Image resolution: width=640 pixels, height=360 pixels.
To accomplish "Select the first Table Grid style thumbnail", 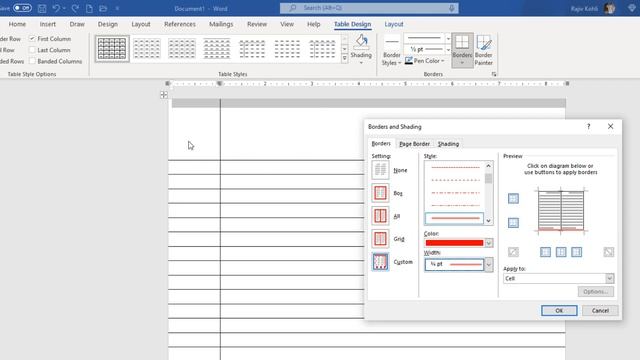I will pos(112,49).
